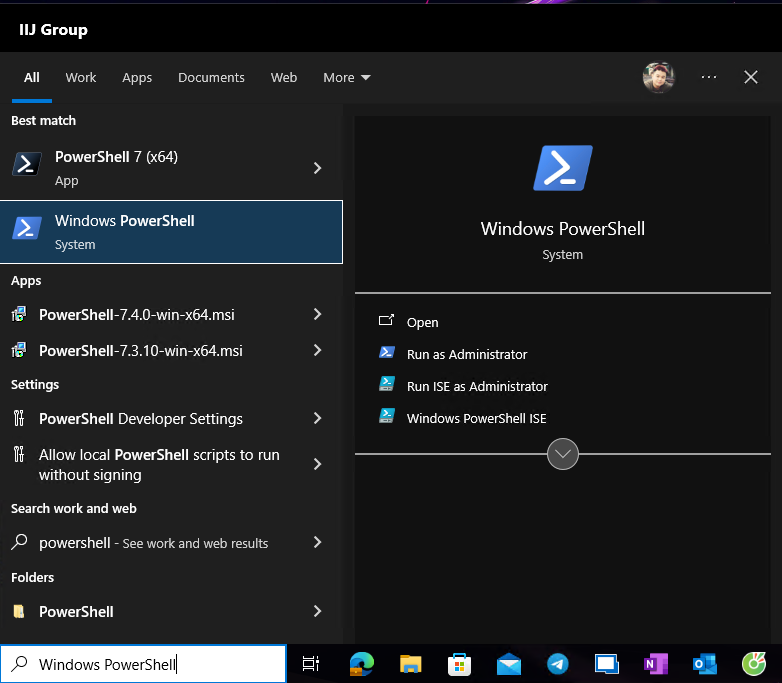Open Microsoft Edge from the taskbar

pos(361,664)
